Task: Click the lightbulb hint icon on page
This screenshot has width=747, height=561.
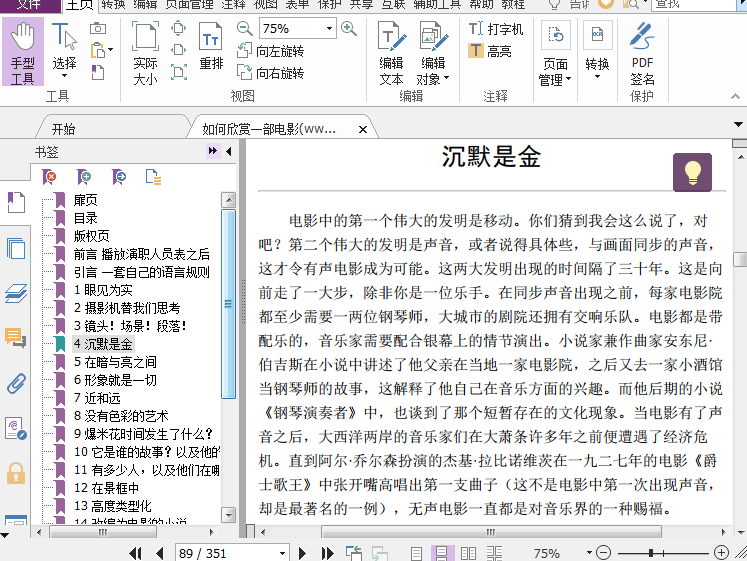Action: pos(692,172)
